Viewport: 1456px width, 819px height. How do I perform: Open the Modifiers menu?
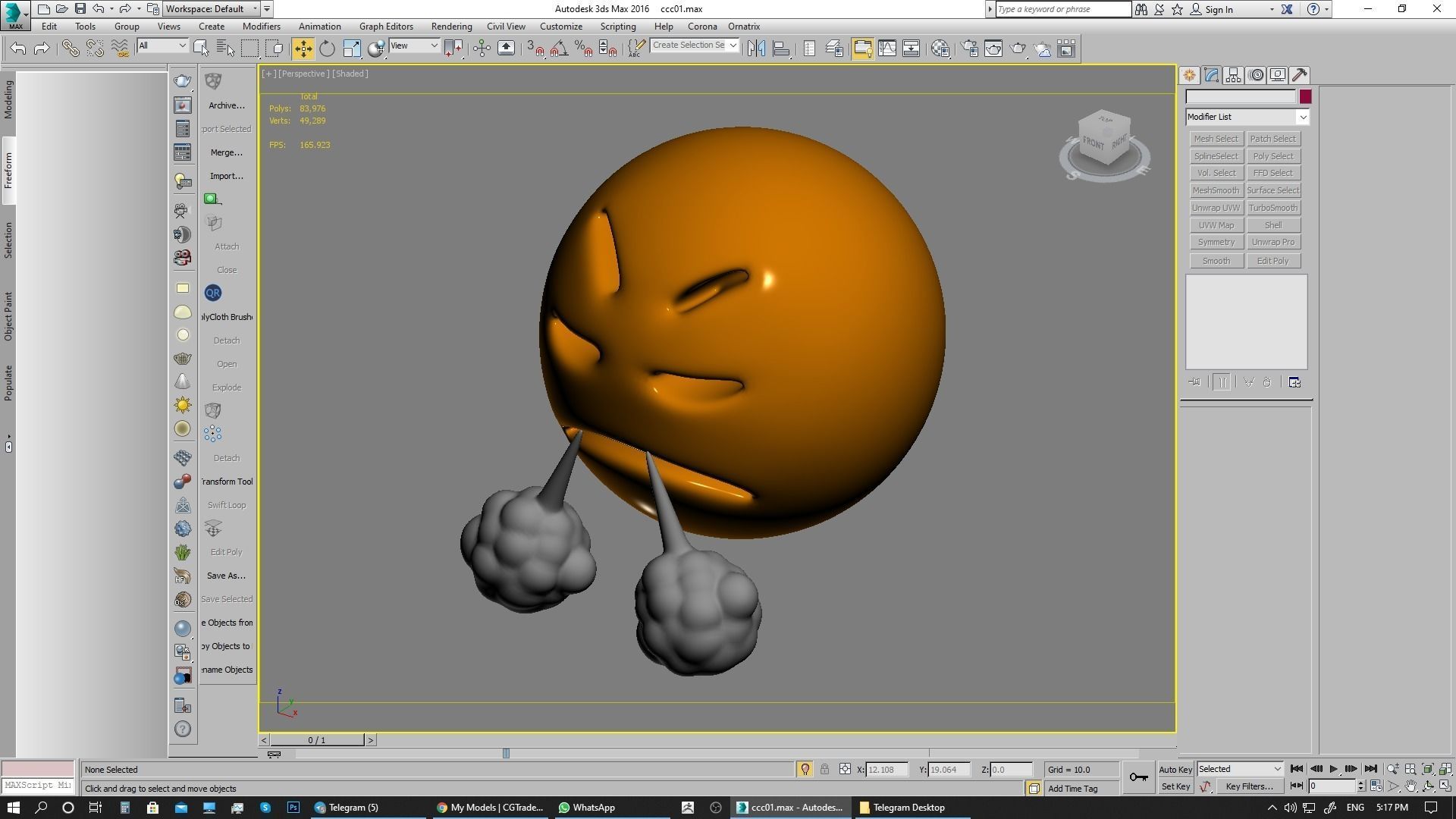[261, 26]
